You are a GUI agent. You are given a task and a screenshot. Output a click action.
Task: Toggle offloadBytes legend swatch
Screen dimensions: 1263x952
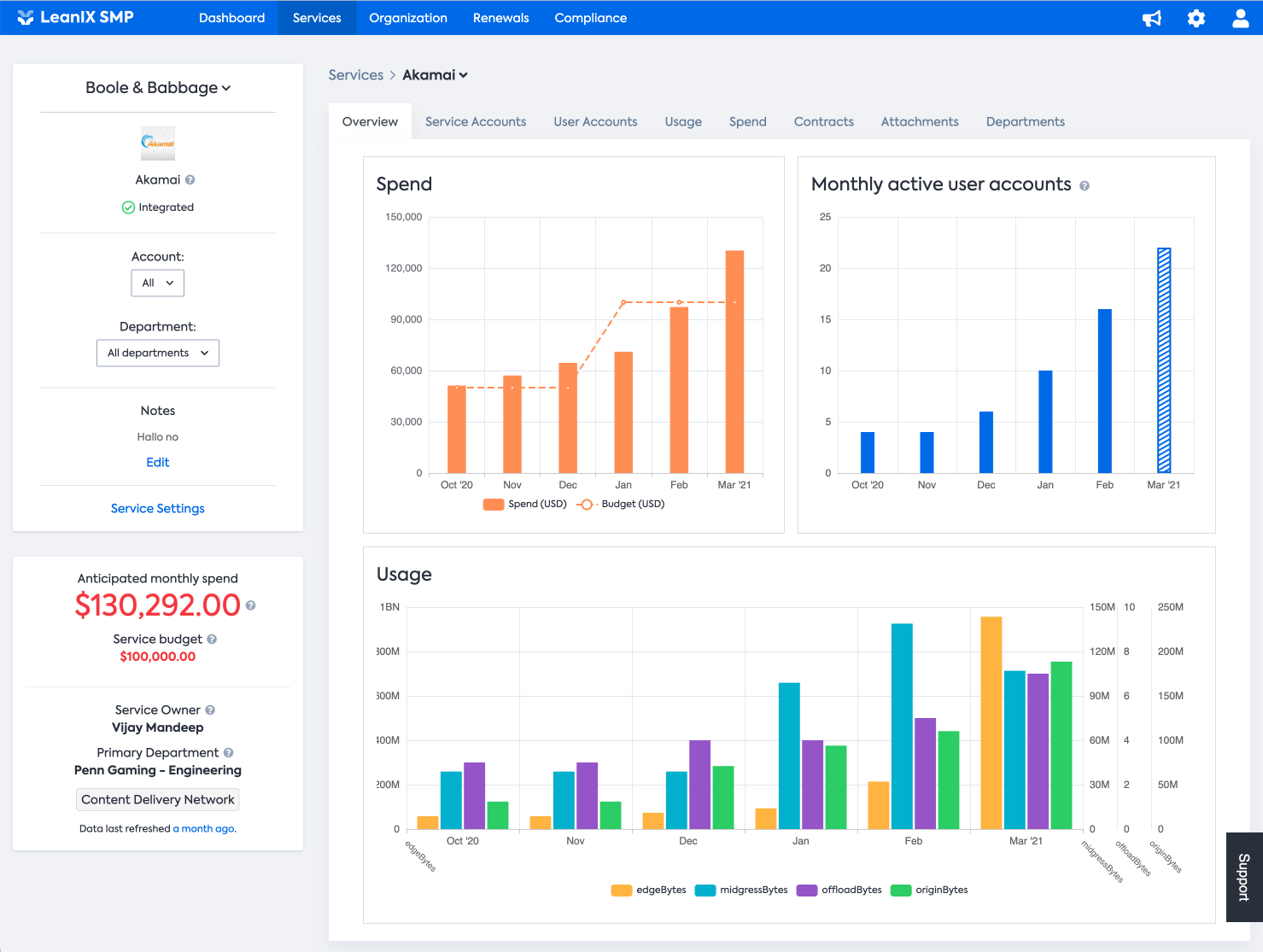(x=807, y=890)
